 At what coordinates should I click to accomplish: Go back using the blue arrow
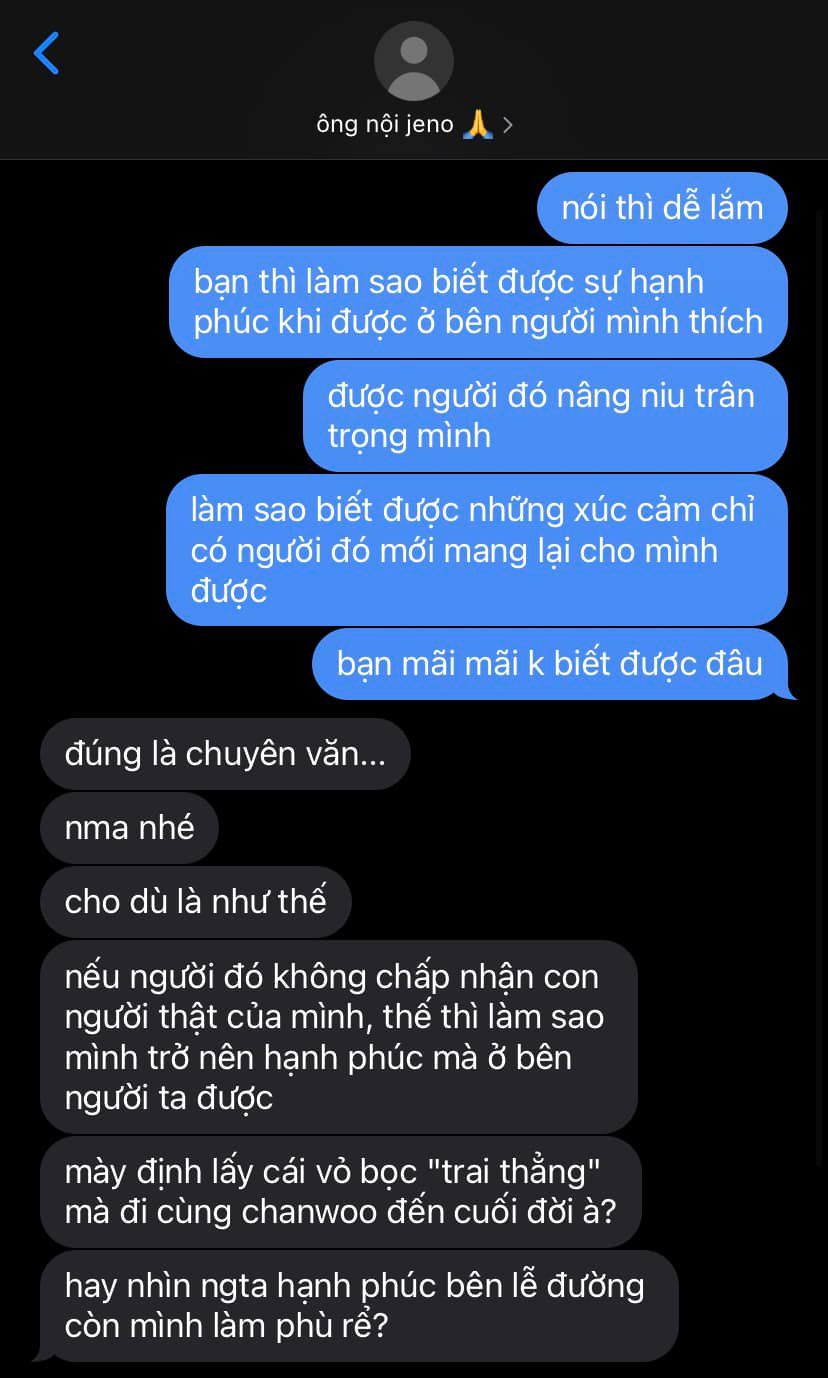coord(46,53)
